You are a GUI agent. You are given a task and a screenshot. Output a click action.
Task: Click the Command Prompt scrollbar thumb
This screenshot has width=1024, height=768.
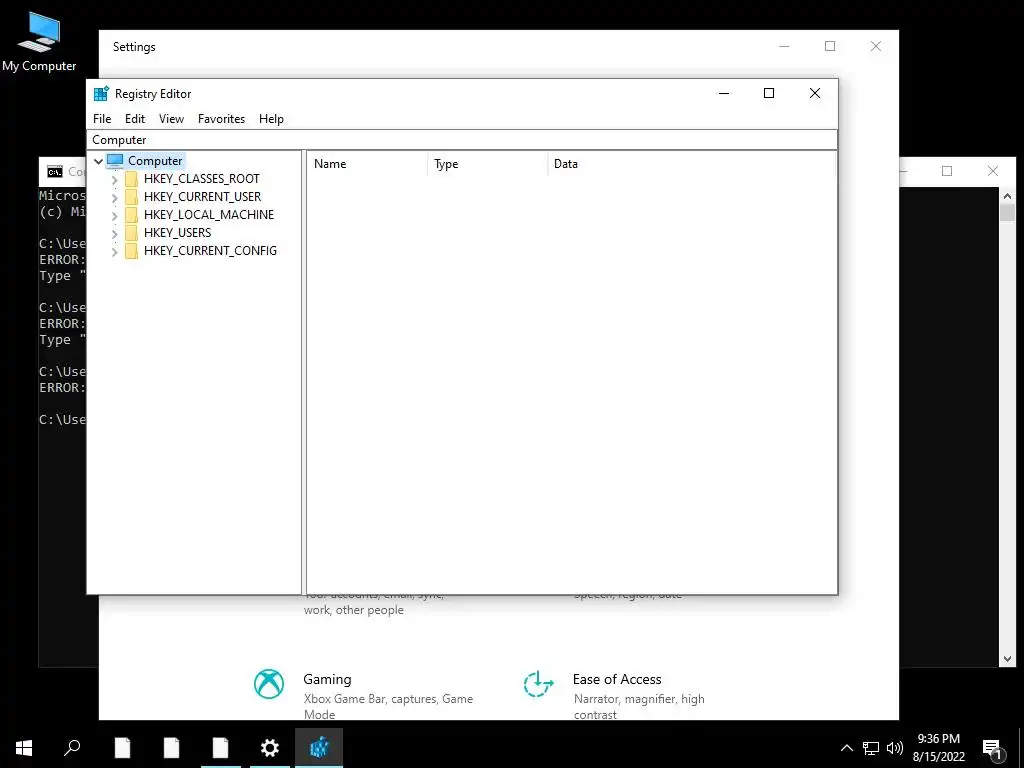[x=1007, y=212]
